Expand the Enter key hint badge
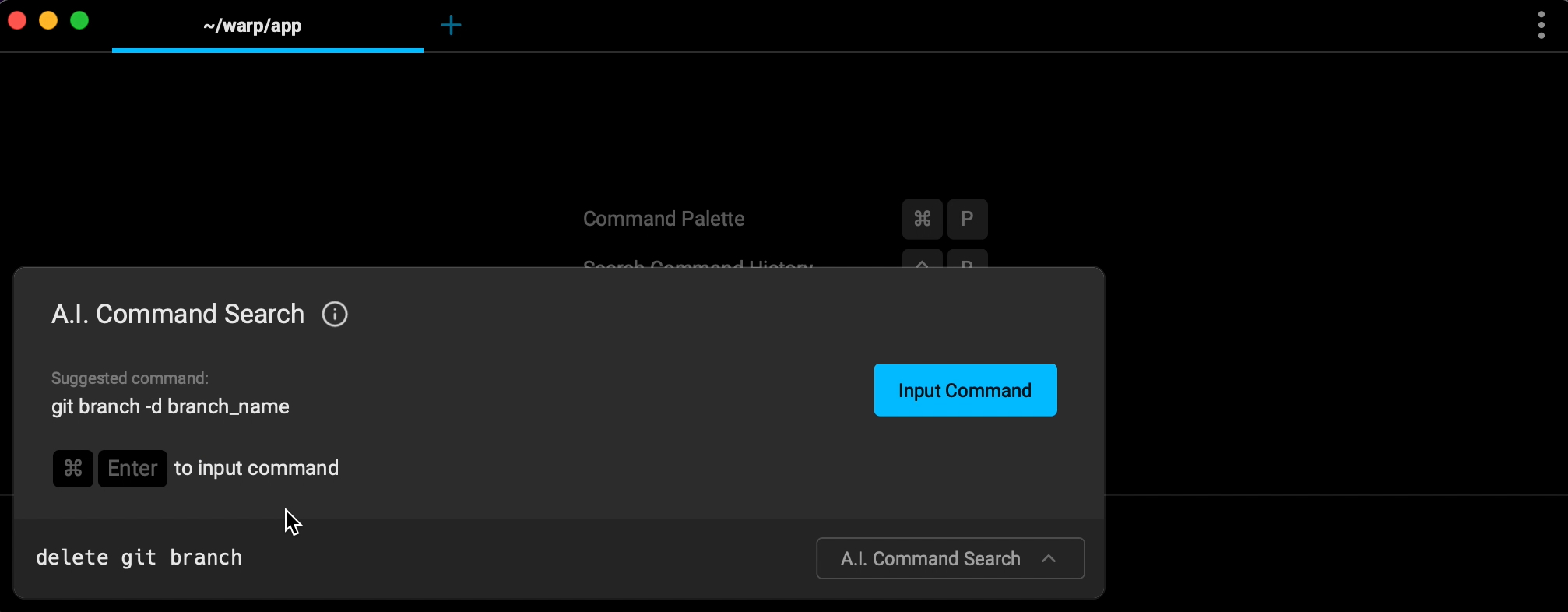The width and height of the screenshot is (1568, 612). [131, 469]
